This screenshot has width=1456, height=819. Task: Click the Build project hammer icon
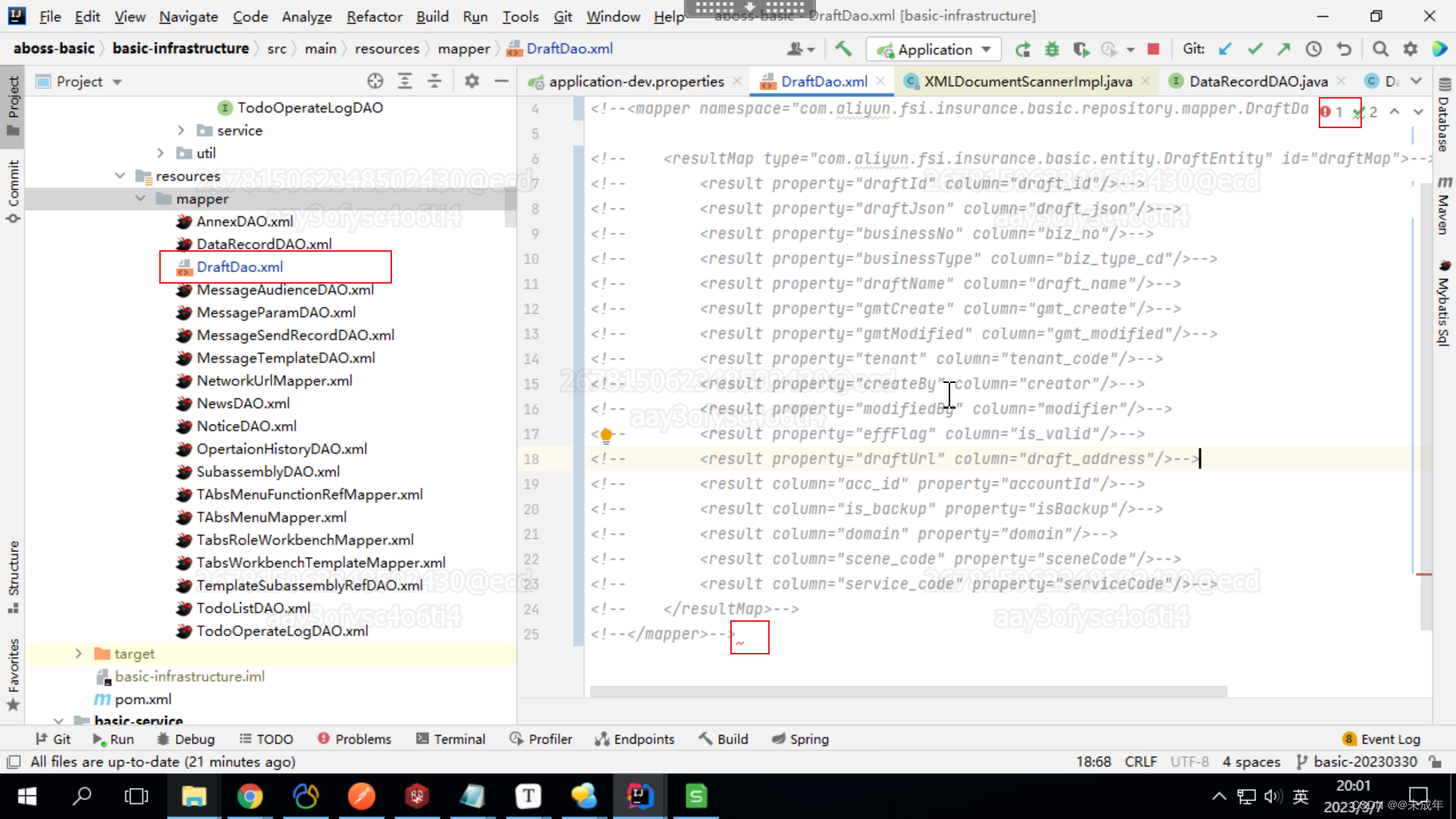843,49
